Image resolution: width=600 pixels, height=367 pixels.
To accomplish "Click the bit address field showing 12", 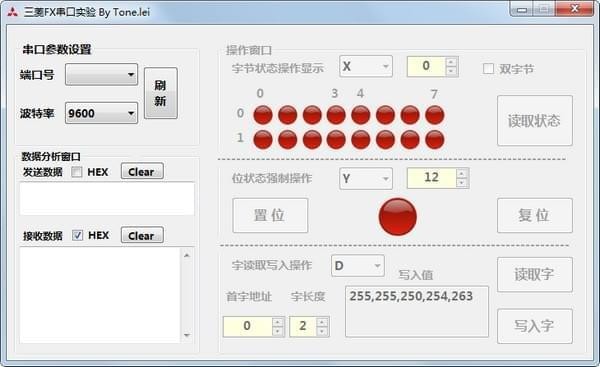I will tap(432, 178).
